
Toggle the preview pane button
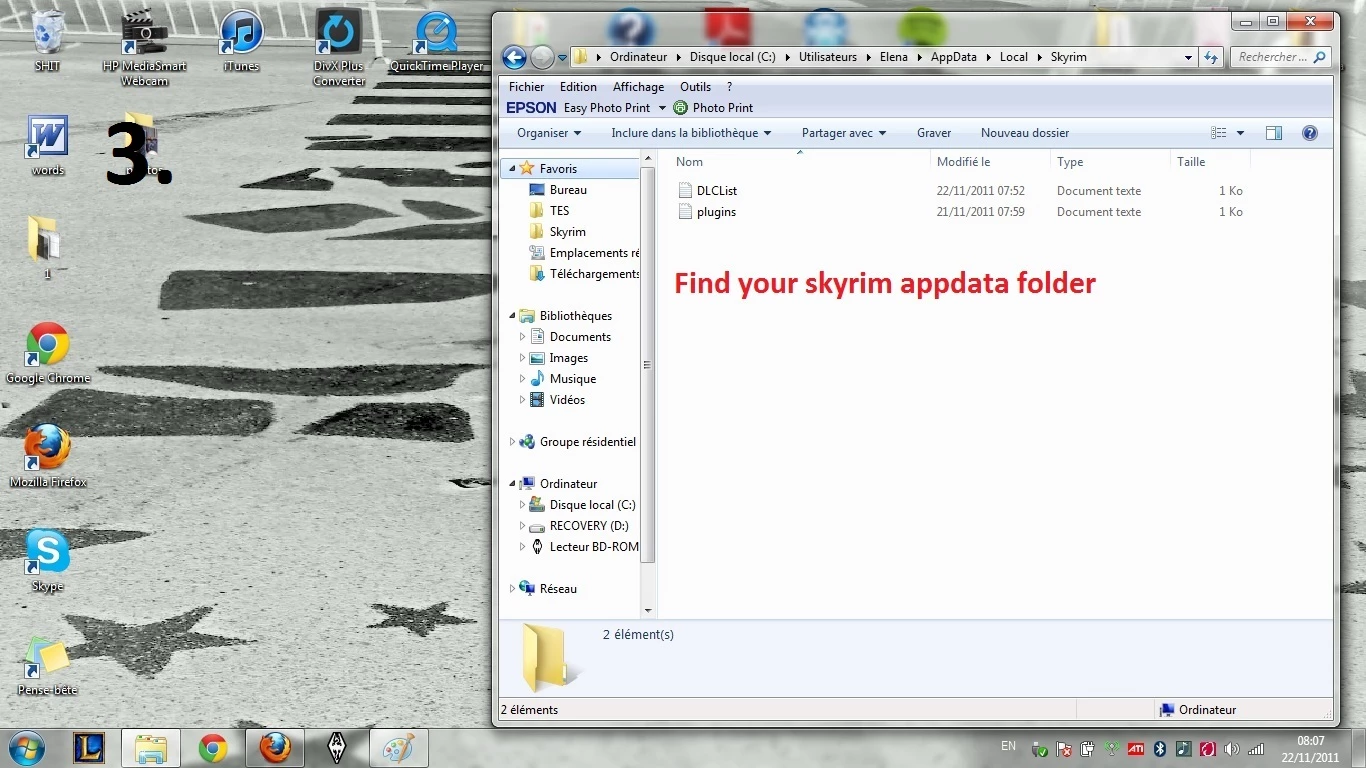pyautogui.click(x=1273, y=133)
